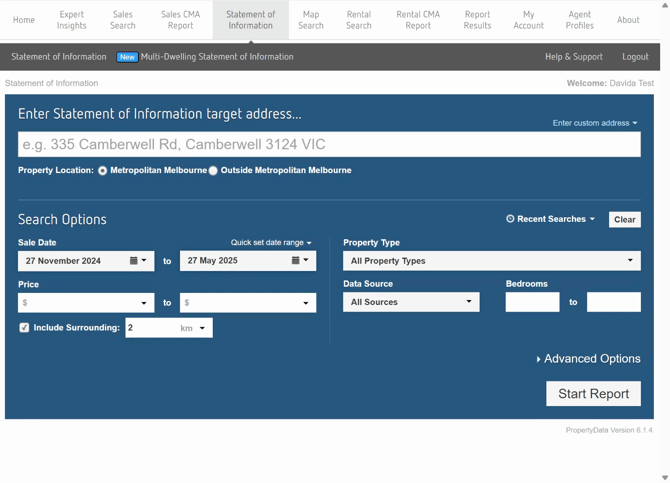Open the start date calendar icon
Image resolution: width=670 pixels, height=483 pixels.
point(134,261)
